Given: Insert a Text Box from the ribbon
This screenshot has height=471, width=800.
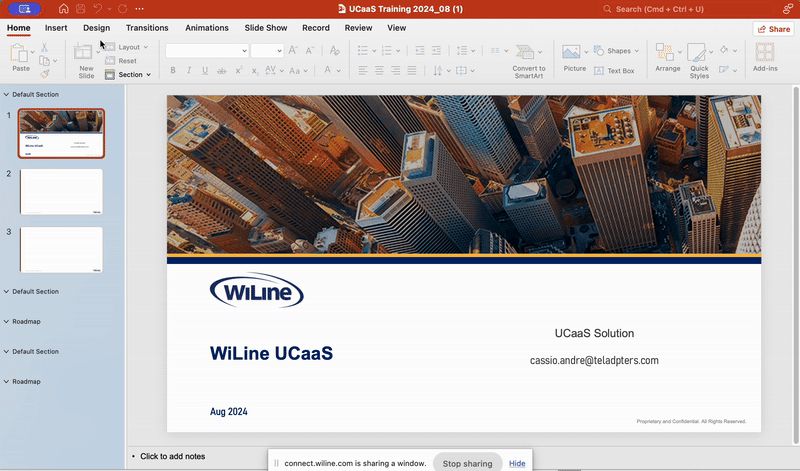Looking at the screenshot, I should pyautogui.click(x=614, y=71).
